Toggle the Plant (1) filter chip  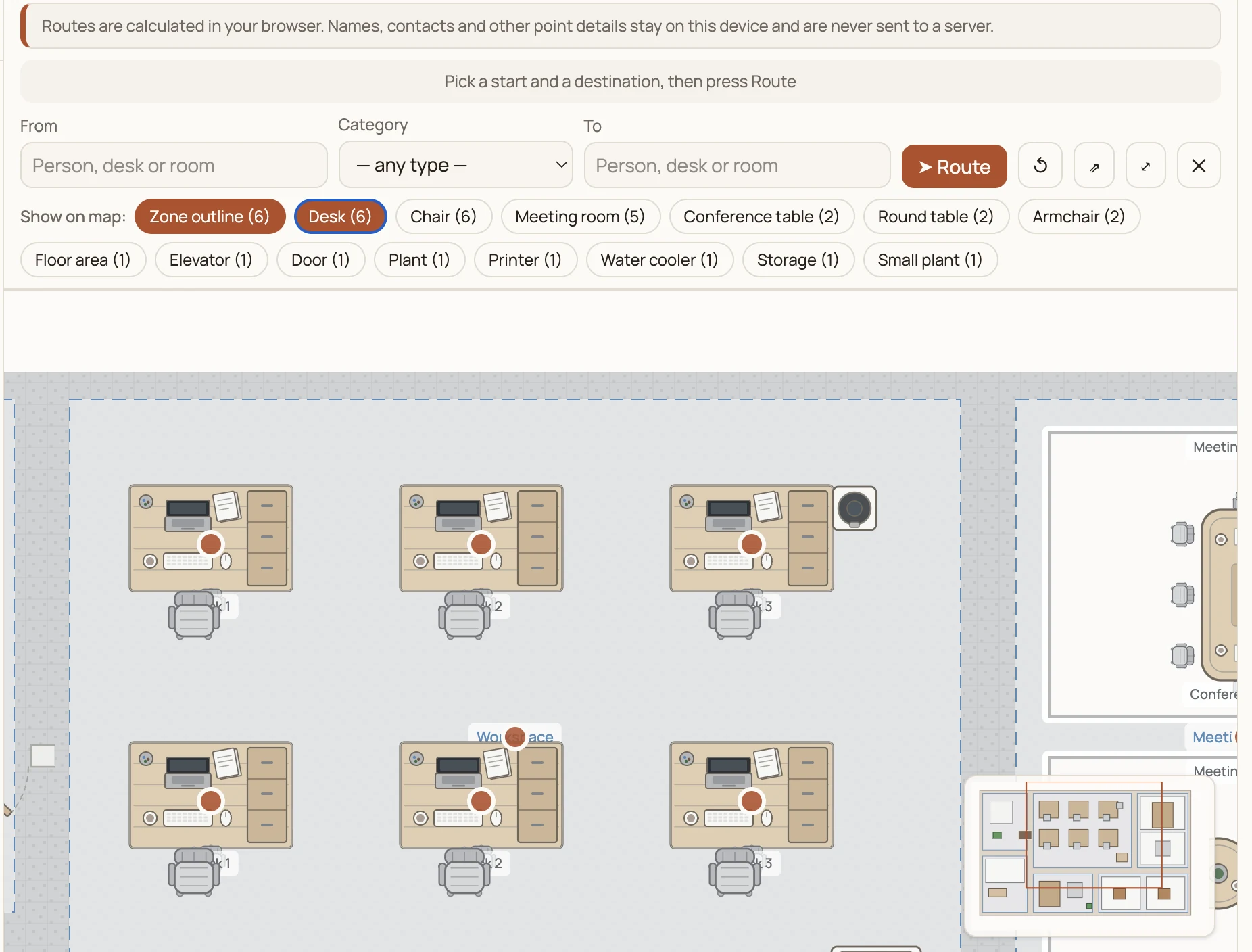click(x=419, y=260)
